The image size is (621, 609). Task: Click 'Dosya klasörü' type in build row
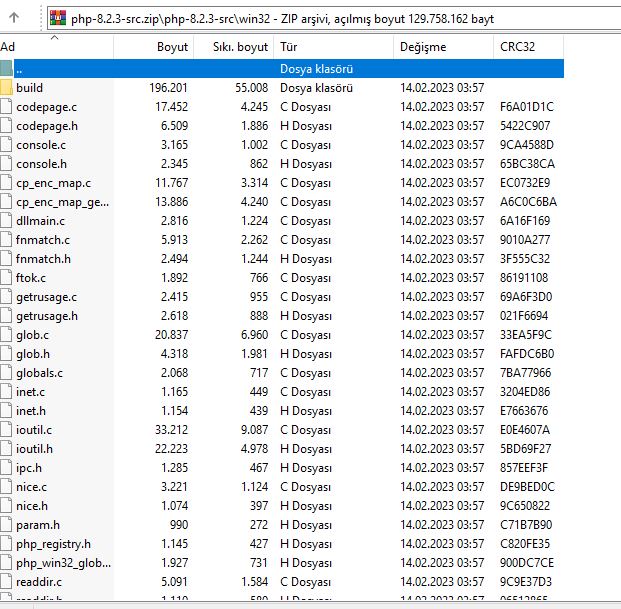[316, 88]
